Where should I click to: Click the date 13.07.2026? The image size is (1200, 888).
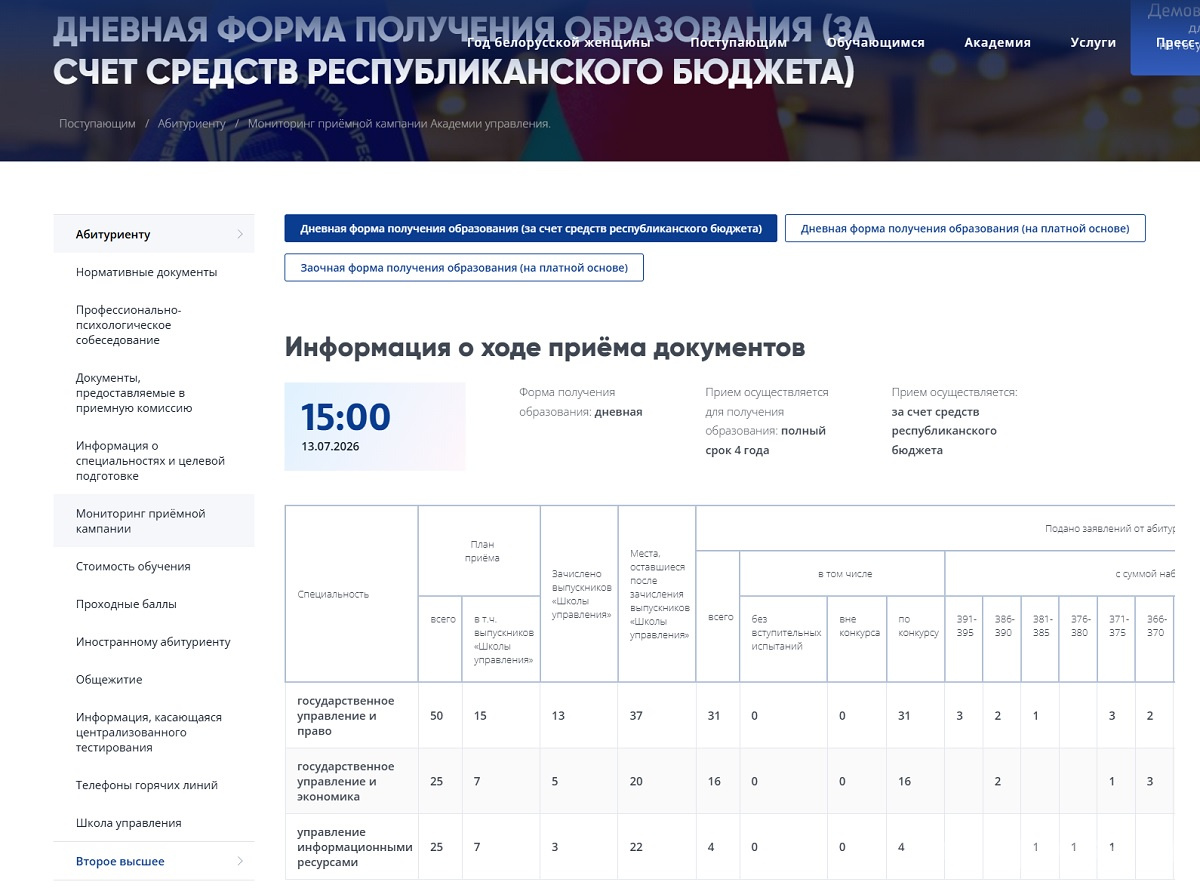pos(330,446)
